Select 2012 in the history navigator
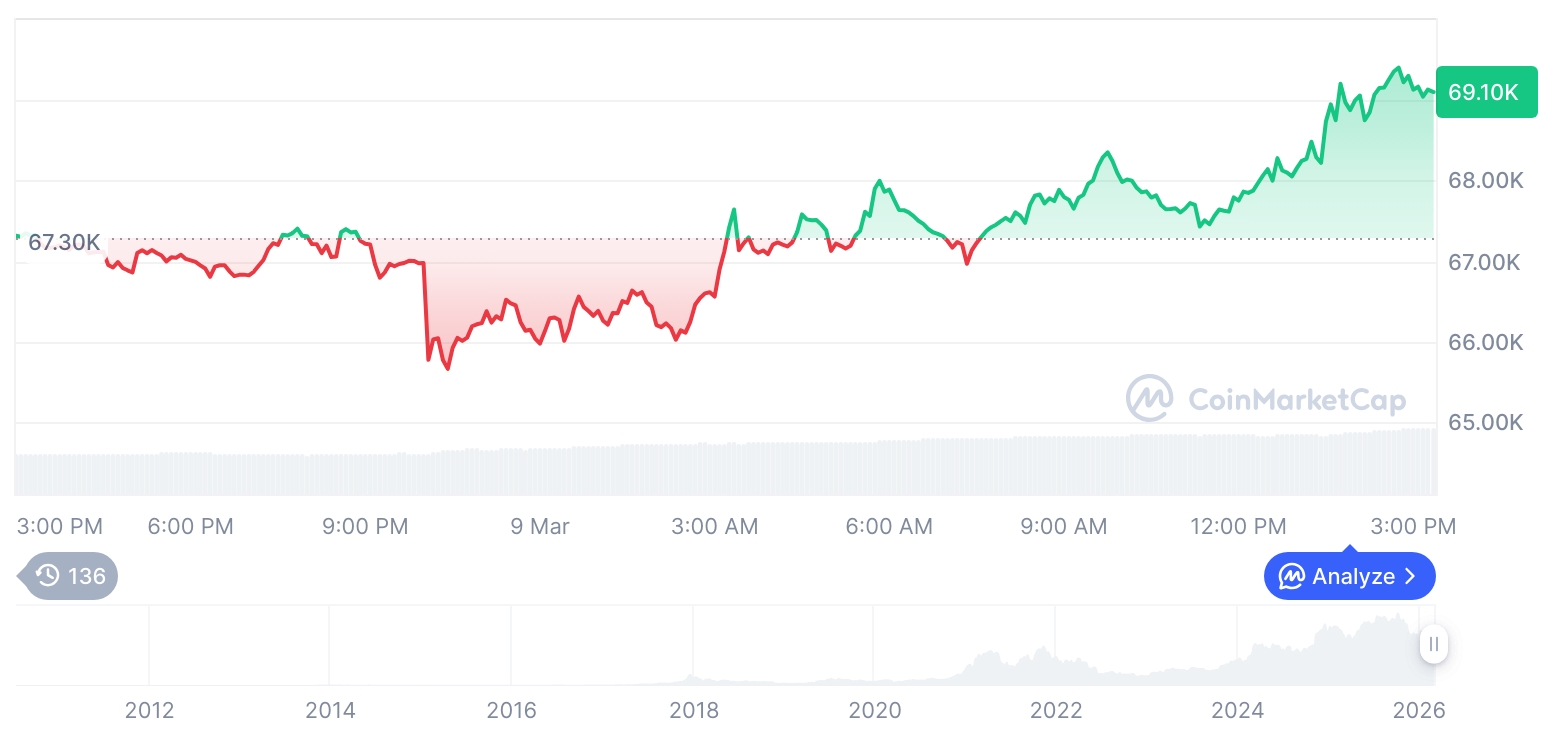This screenshot has width=1566, height=732. click(x=149, y=711)
